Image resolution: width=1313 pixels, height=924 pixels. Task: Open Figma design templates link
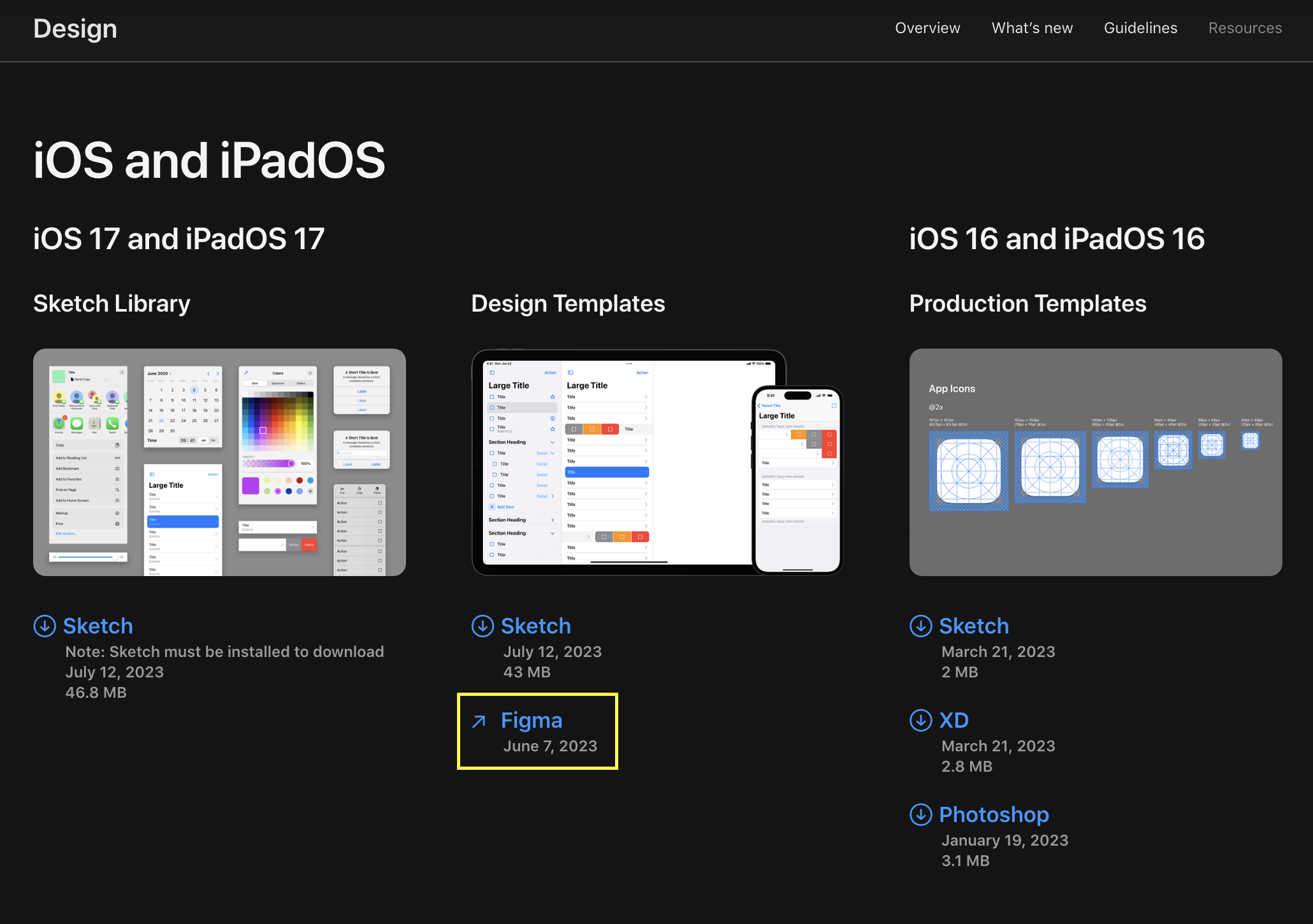(x=531, y=720)
